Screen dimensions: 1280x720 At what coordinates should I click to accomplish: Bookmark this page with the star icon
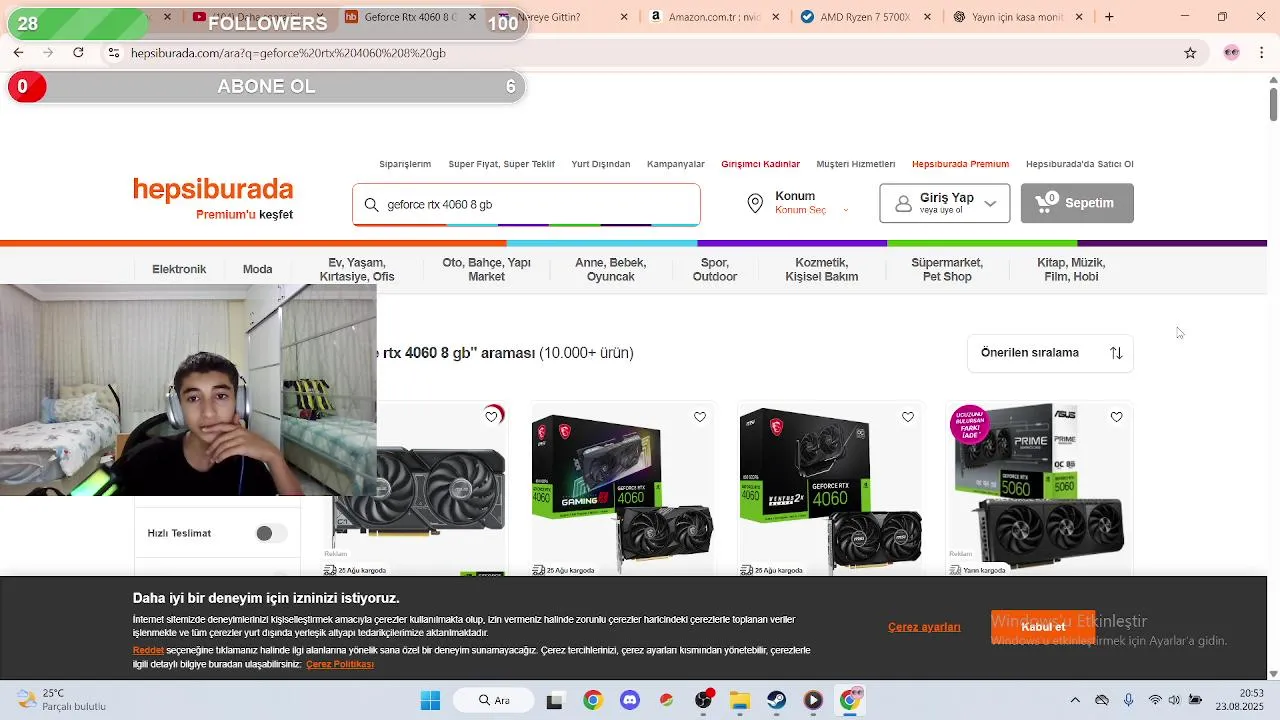pos(1190,53)
